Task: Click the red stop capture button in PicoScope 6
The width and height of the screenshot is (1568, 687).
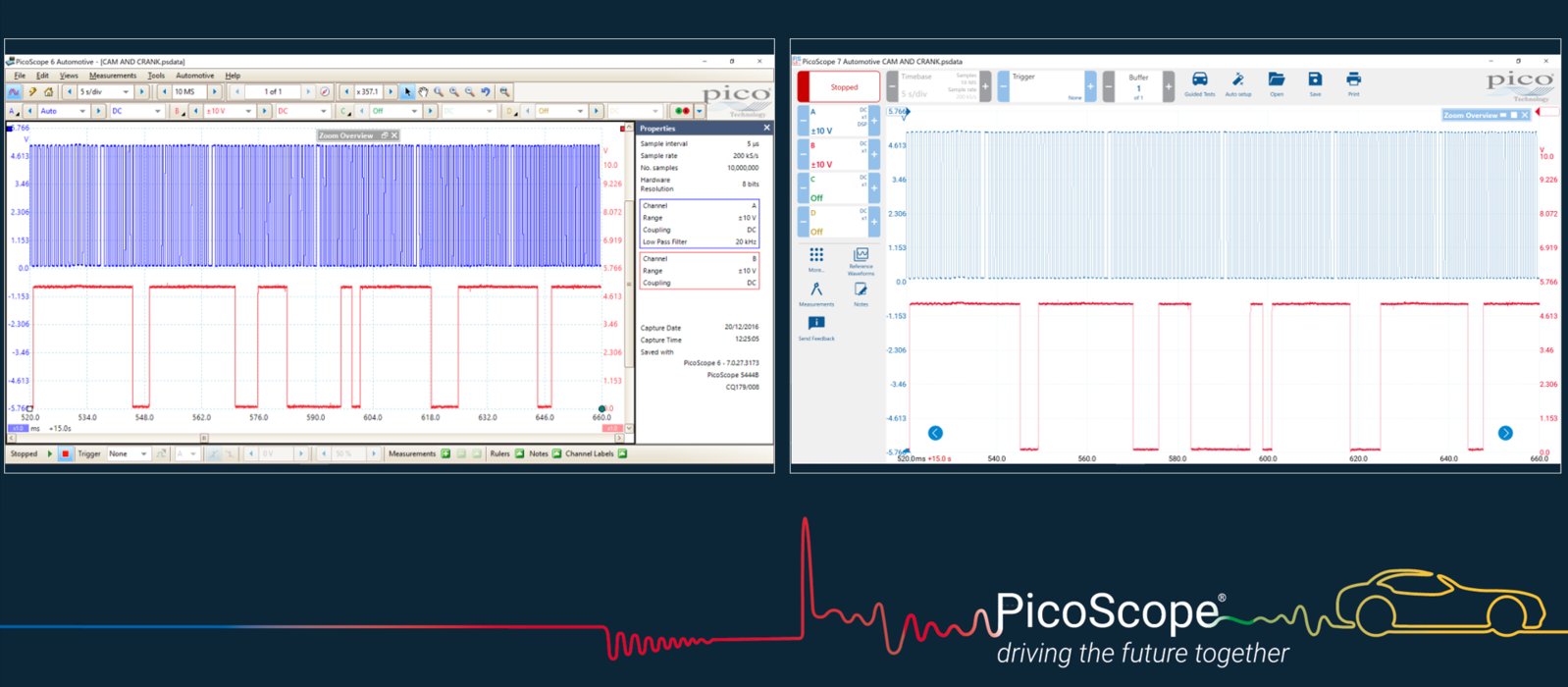Action: (65, 454)
